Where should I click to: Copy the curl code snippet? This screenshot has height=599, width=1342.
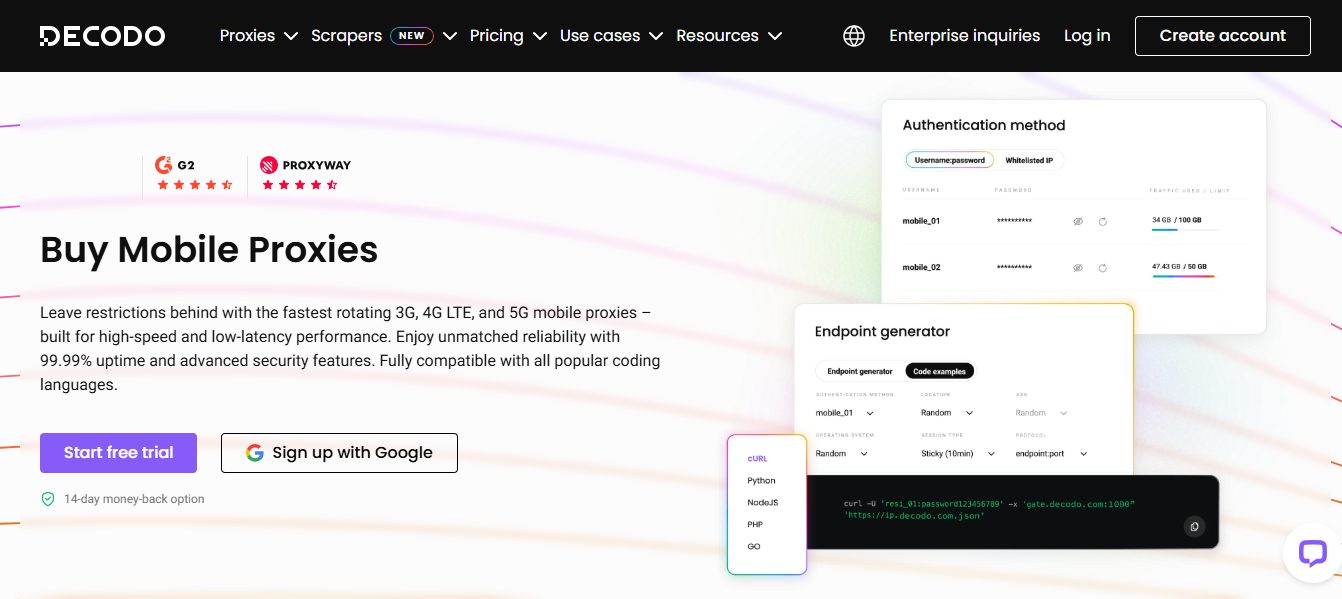point(1193,526)
